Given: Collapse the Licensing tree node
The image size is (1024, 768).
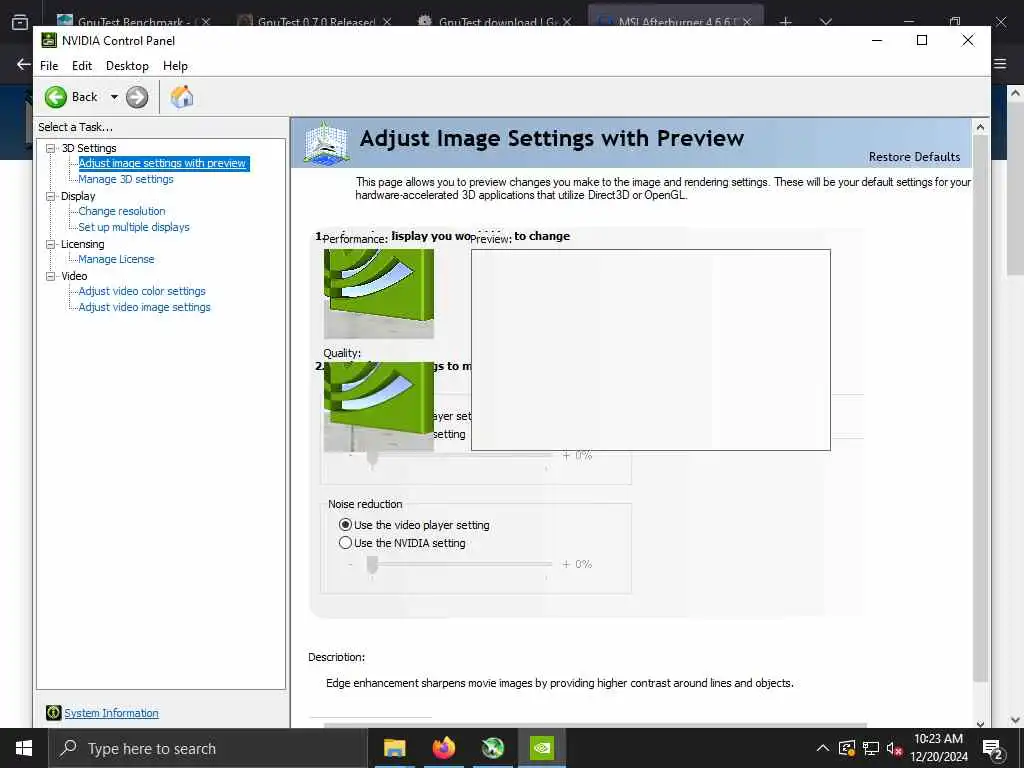Looking at the screenshot, I should pyautogui.click(x=50, y=244).
